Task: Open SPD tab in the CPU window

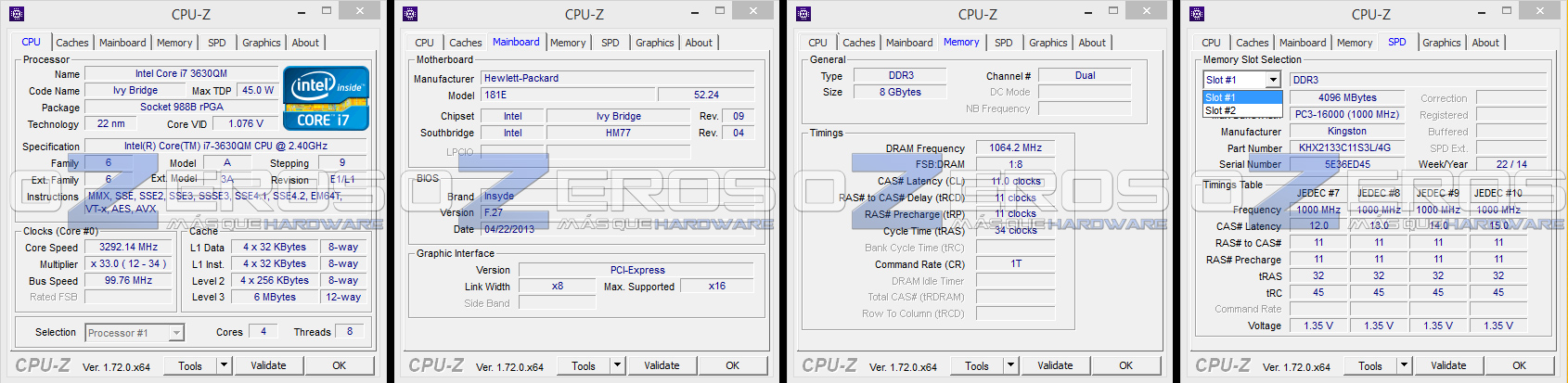Action: [216, 43]
